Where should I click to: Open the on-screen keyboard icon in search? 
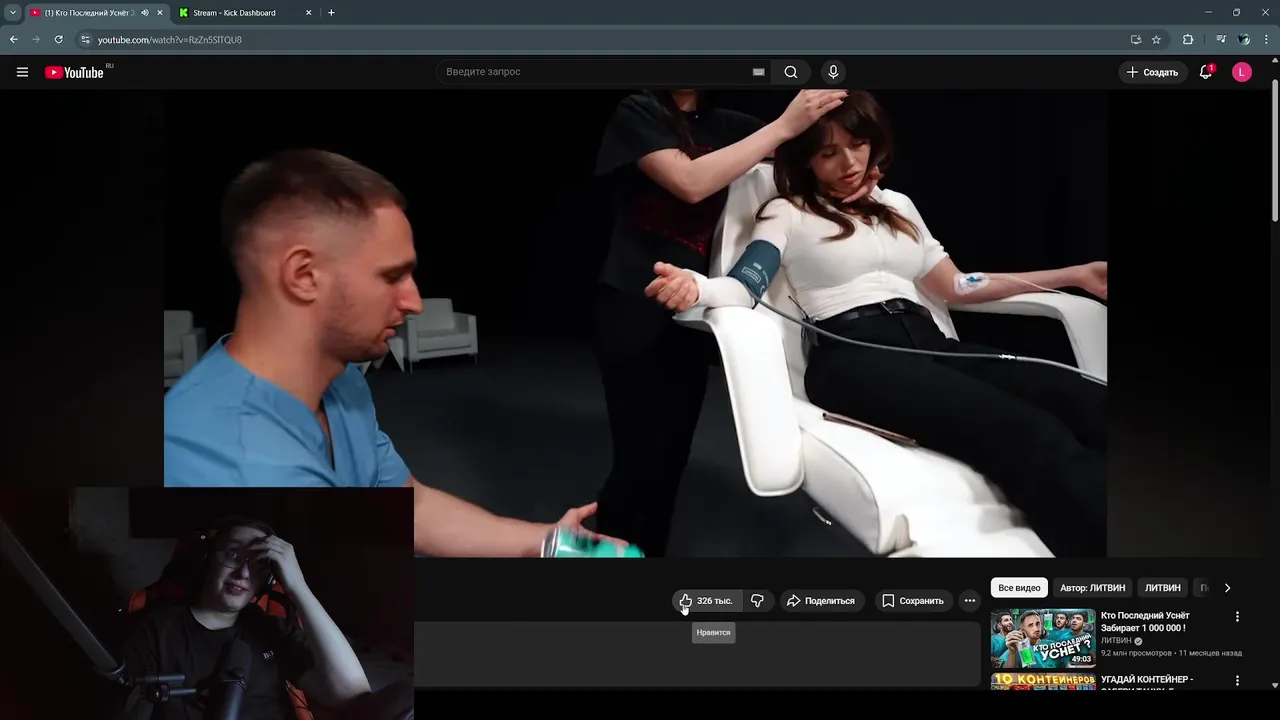pyautogui.click(x=758, y=72)
